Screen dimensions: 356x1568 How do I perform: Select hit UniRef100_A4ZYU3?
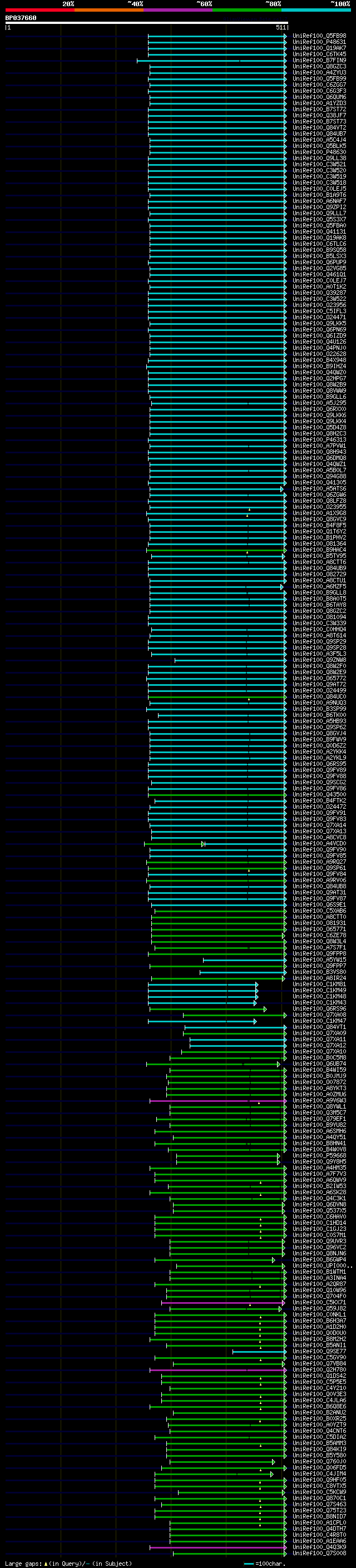point(319,72)
